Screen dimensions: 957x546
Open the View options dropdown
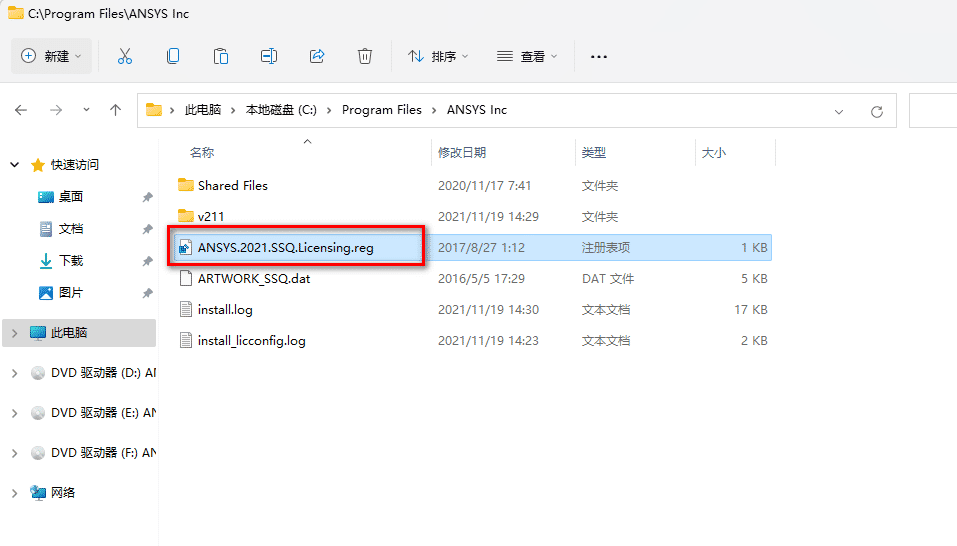click(527, 57)
